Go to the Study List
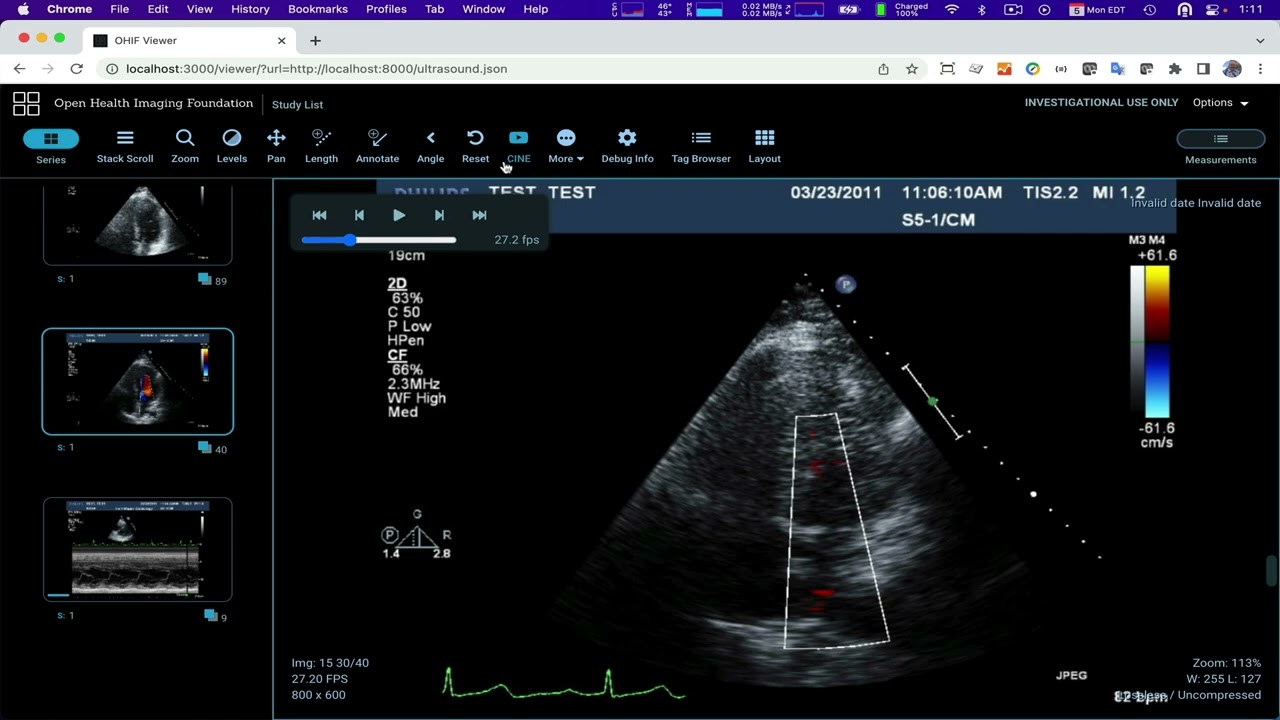This screenshot has width=1280, height=720. pyautogui.click(x=297, y=104)
